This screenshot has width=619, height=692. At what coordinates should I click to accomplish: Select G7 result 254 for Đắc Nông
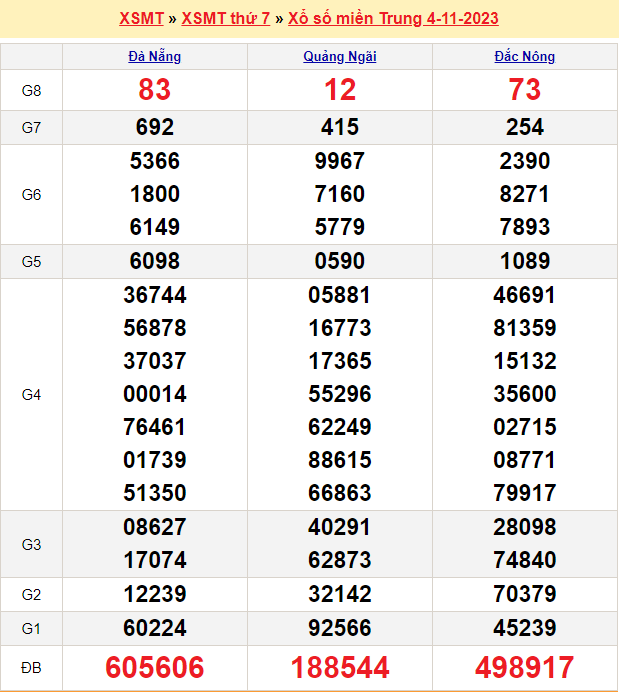tap(525, 127)
